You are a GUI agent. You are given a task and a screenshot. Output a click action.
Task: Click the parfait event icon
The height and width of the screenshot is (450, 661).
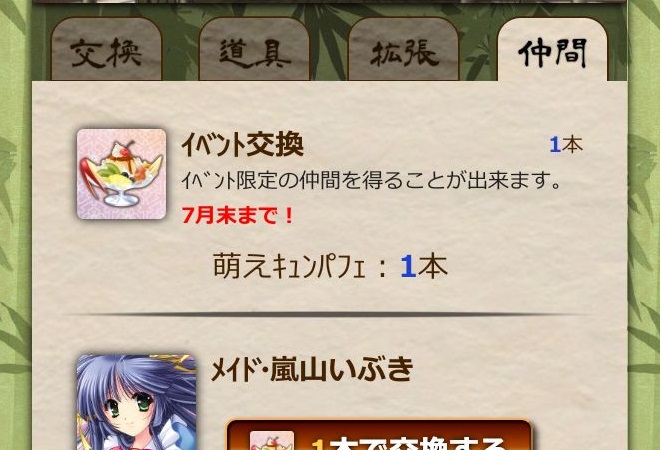tap(121, 174)
